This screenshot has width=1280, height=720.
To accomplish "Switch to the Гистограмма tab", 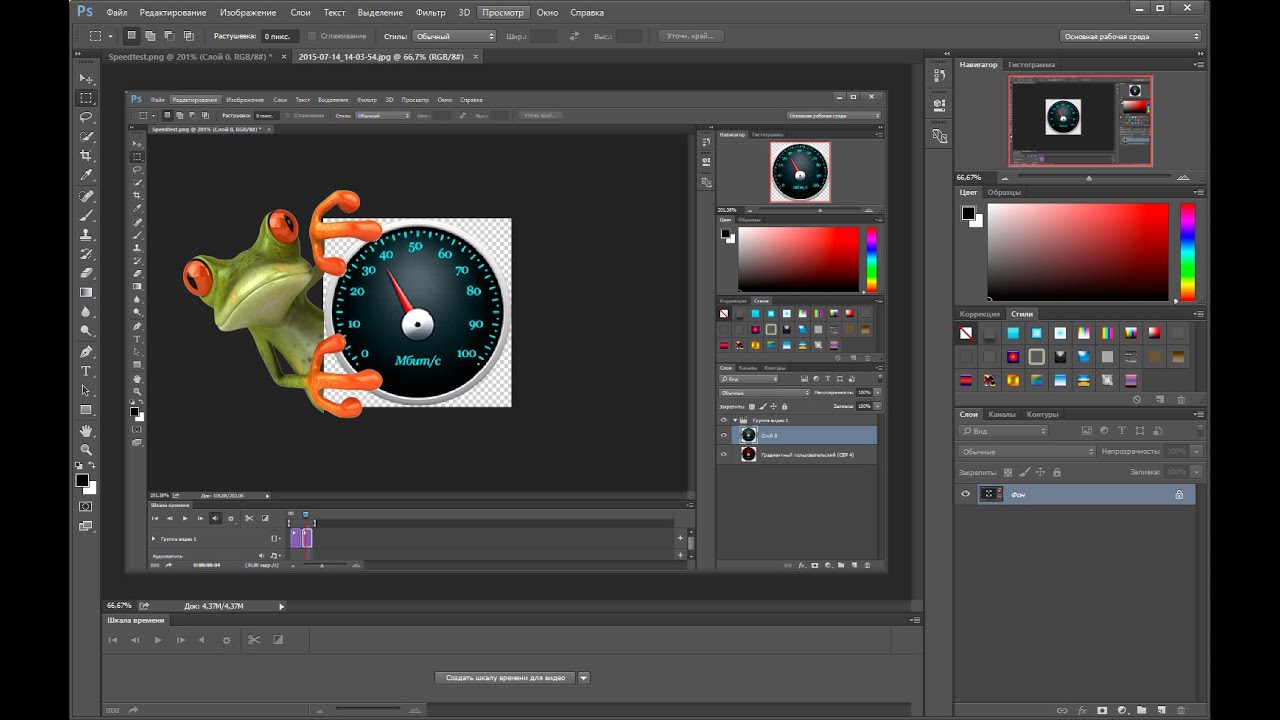I will (x=1031, y=64).
